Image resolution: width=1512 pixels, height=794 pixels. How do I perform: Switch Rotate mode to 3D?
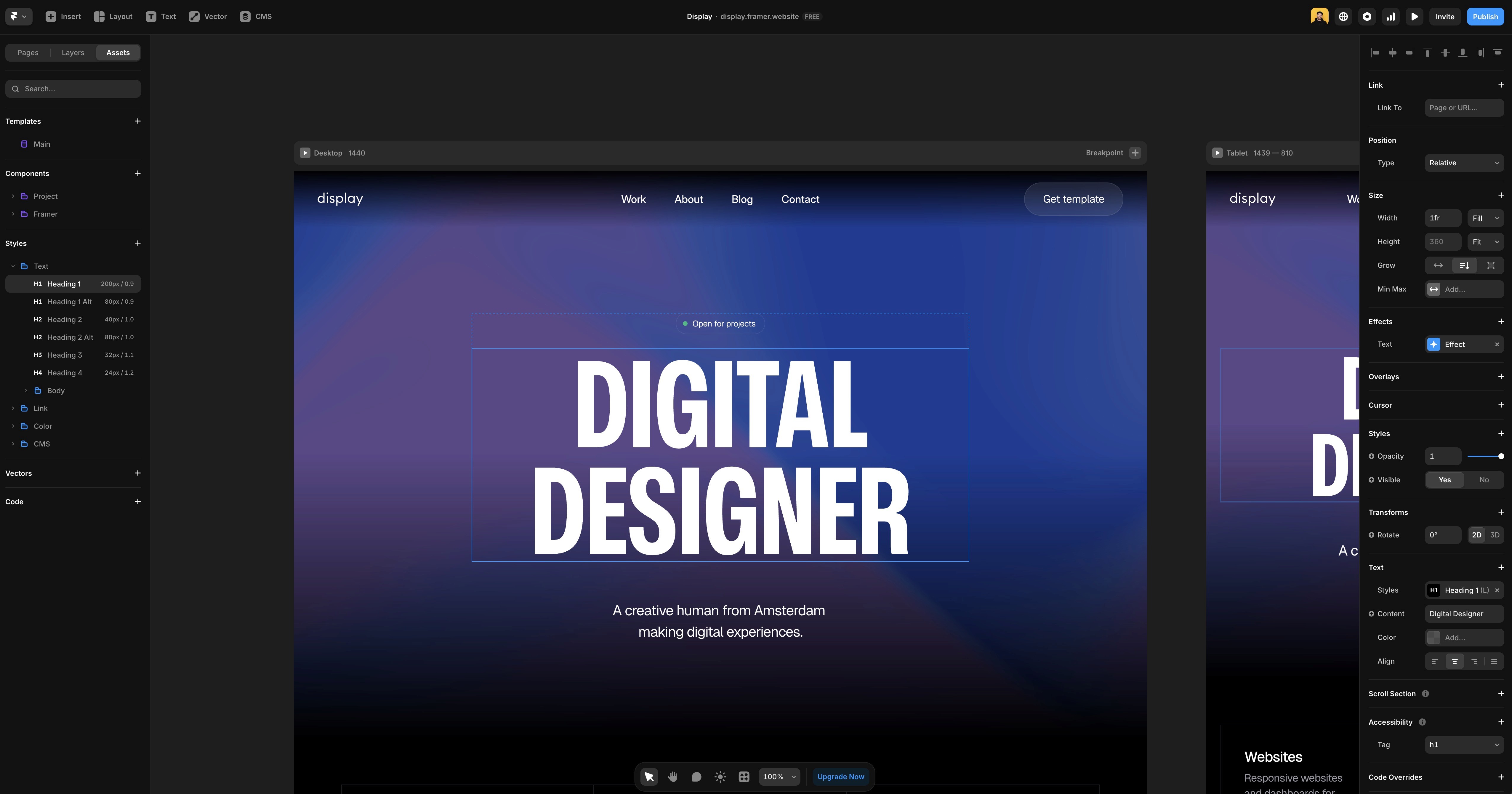tap(1495, 534)
